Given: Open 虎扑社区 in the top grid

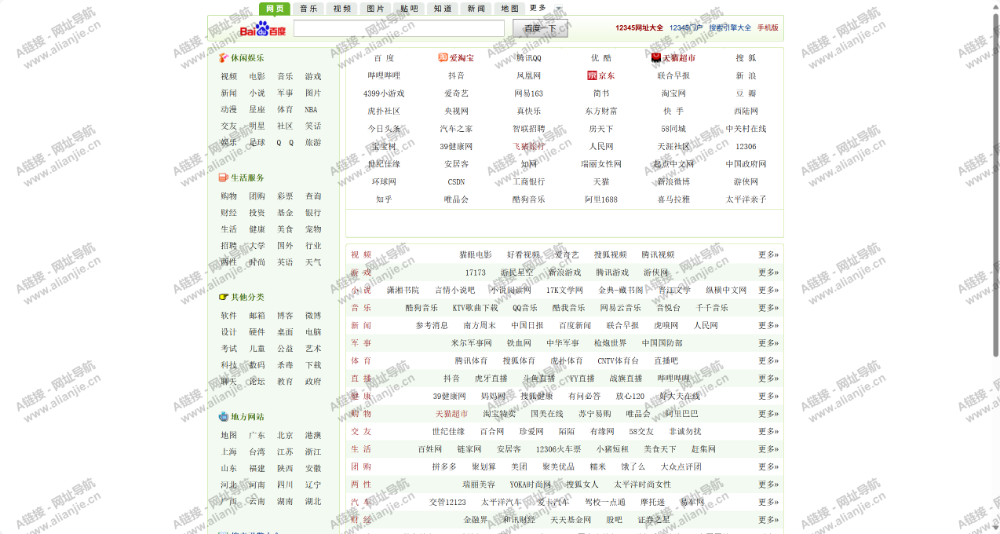Looking at the screenshot, I should (384, 111).
